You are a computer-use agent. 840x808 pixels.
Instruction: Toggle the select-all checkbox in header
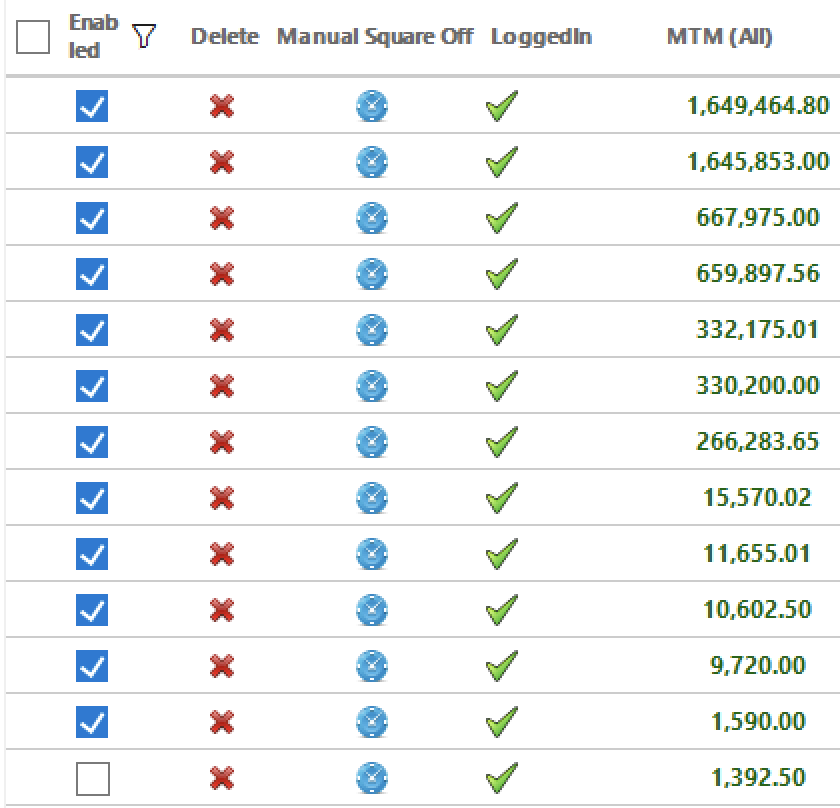(x=33, y=37)
